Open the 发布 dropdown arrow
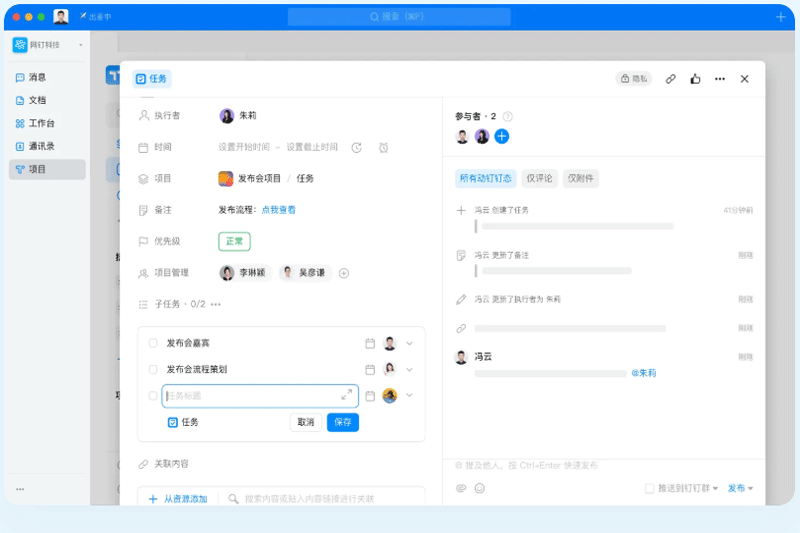The width and height of the screenshot is (800, 533). [750, 488]
